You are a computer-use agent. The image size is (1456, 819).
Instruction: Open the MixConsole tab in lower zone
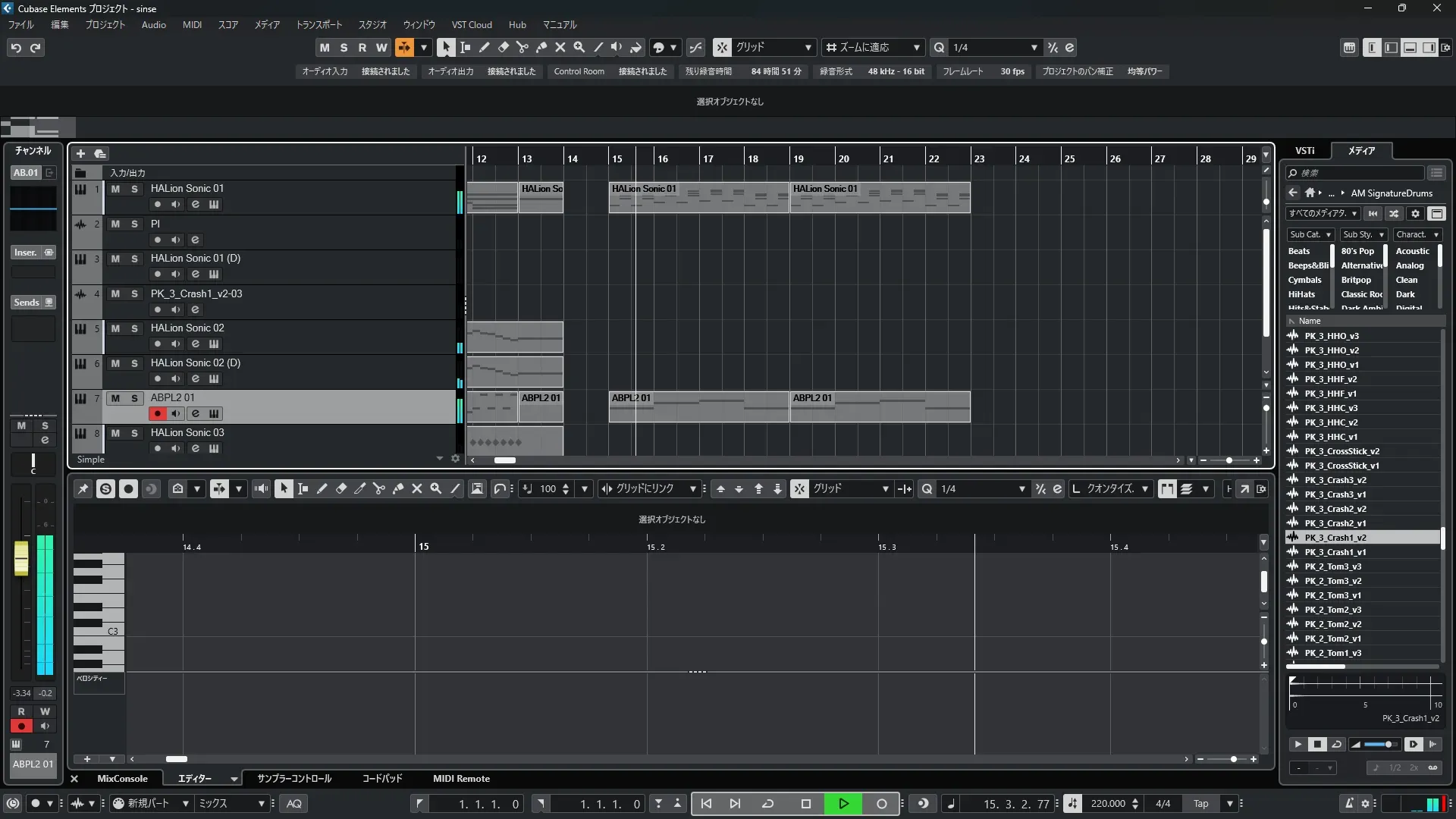click(122, 778)
